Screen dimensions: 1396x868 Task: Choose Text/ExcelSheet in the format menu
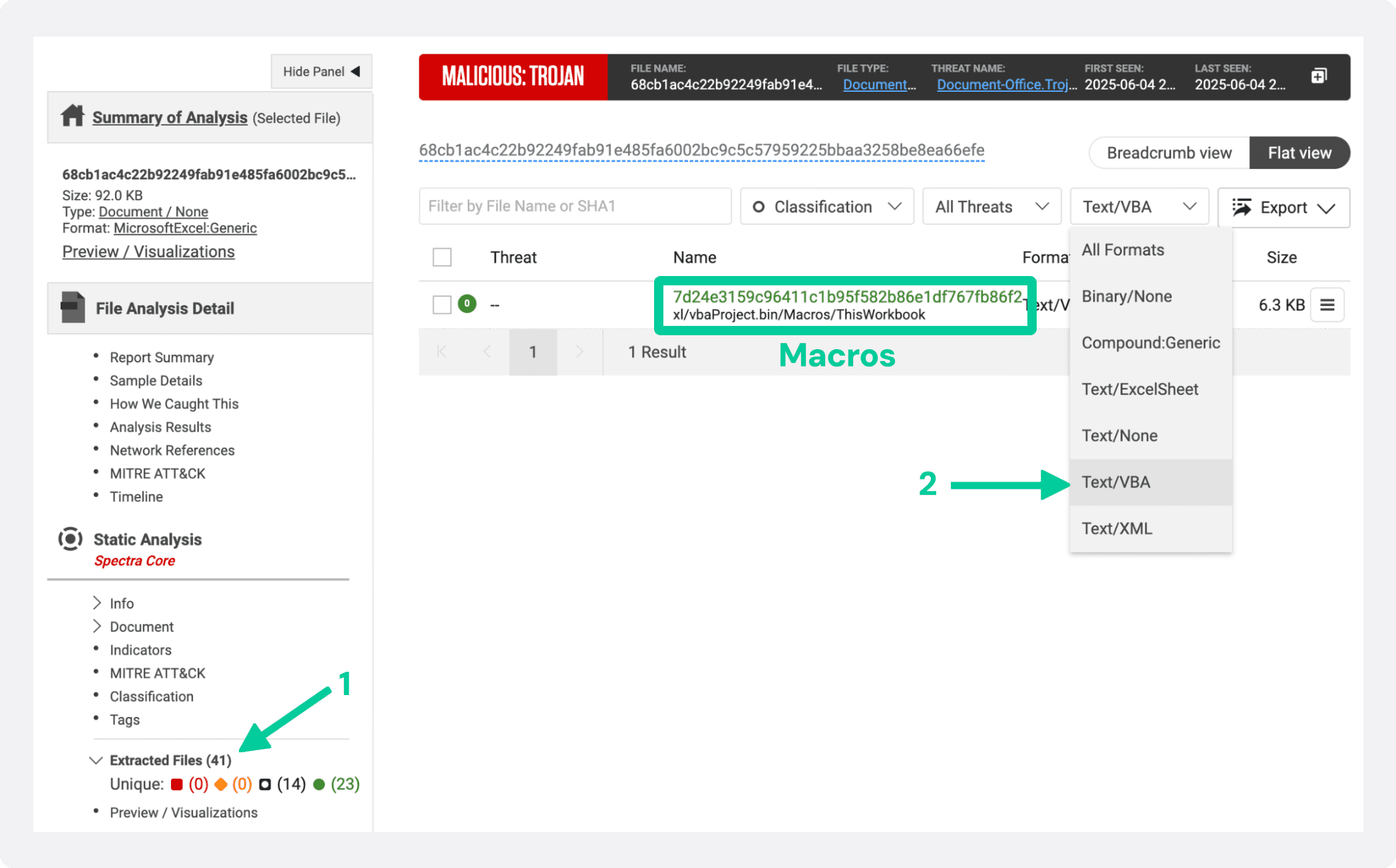click(x=1139, y=389)
